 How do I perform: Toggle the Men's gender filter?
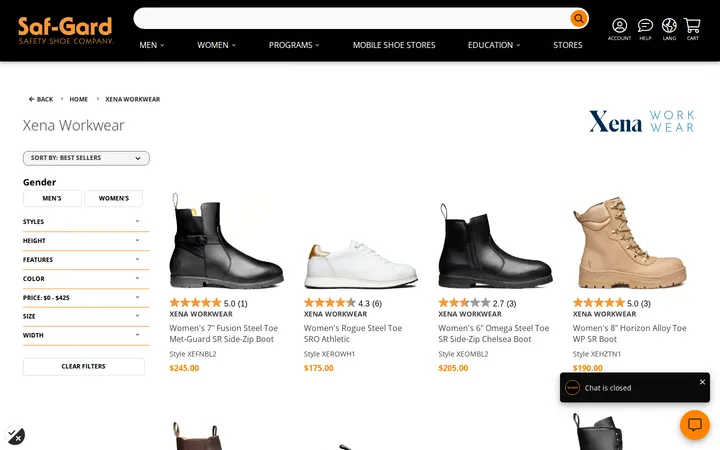point(52,198)
